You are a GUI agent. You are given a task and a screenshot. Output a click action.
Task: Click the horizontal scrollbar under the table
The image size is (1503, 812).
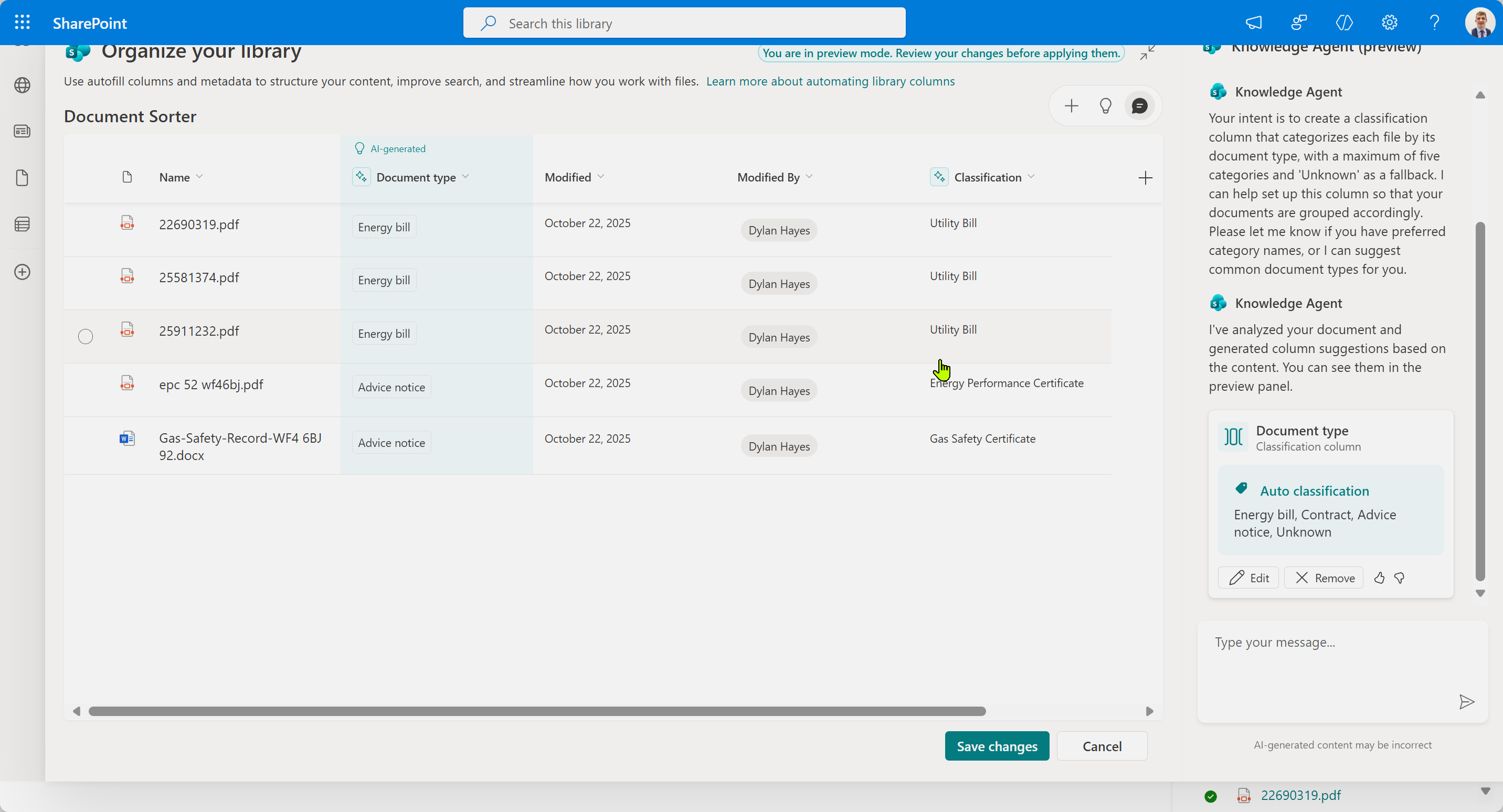pos(537,710)
